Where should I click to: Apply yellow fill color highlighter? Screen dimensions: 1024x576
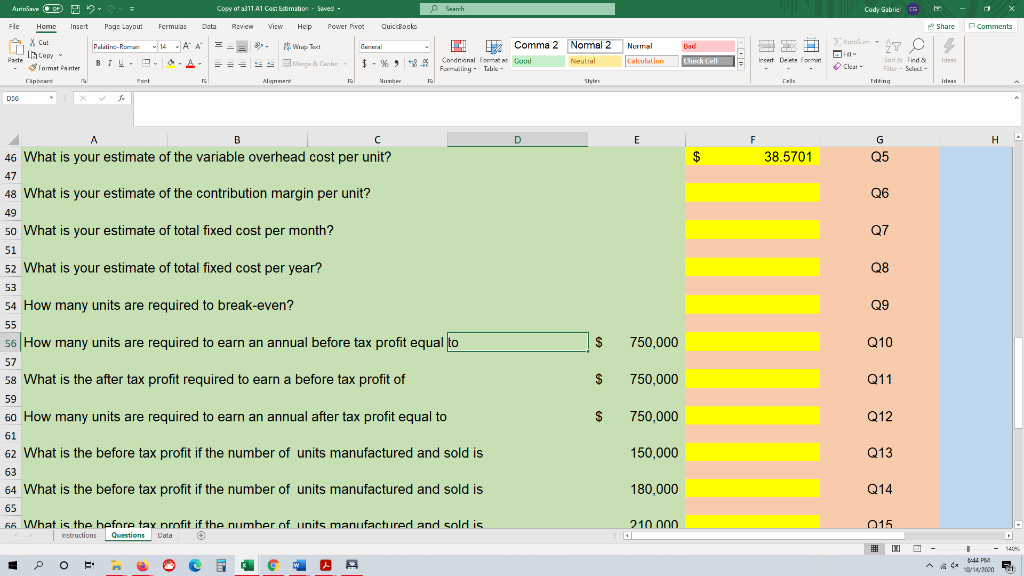point(171,63)
